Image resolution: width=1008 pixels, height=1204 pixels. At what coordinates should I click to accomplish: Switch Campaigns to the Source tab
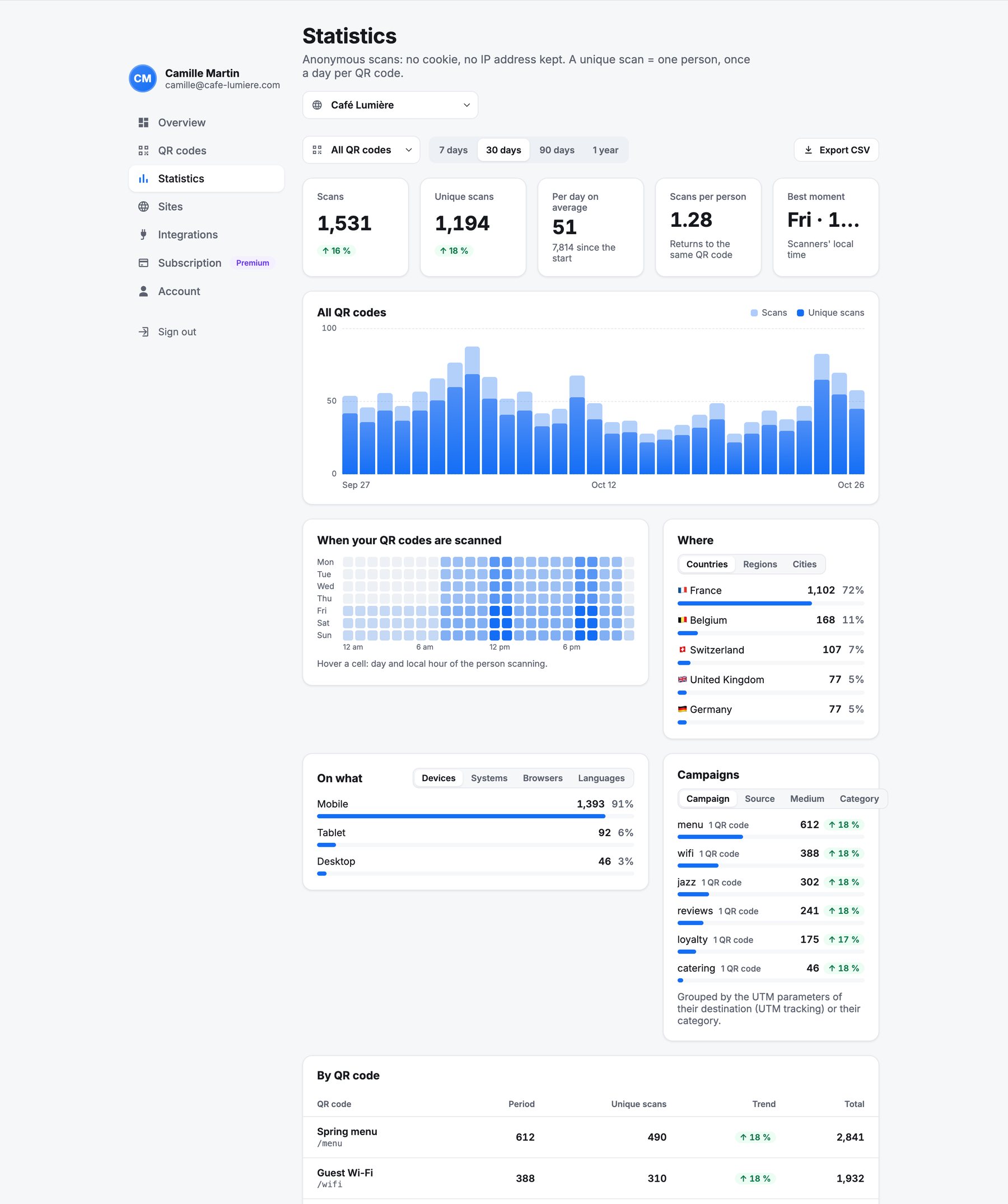(760, 799)
